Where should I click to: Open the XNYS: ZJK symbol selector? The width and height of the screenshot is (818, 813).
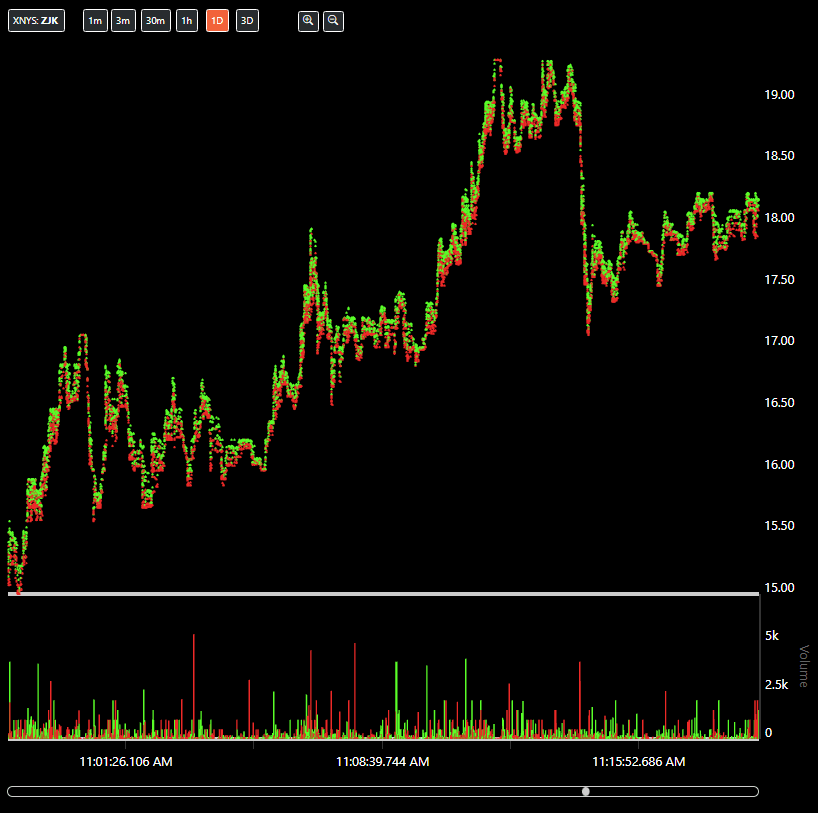click(36, 21)
